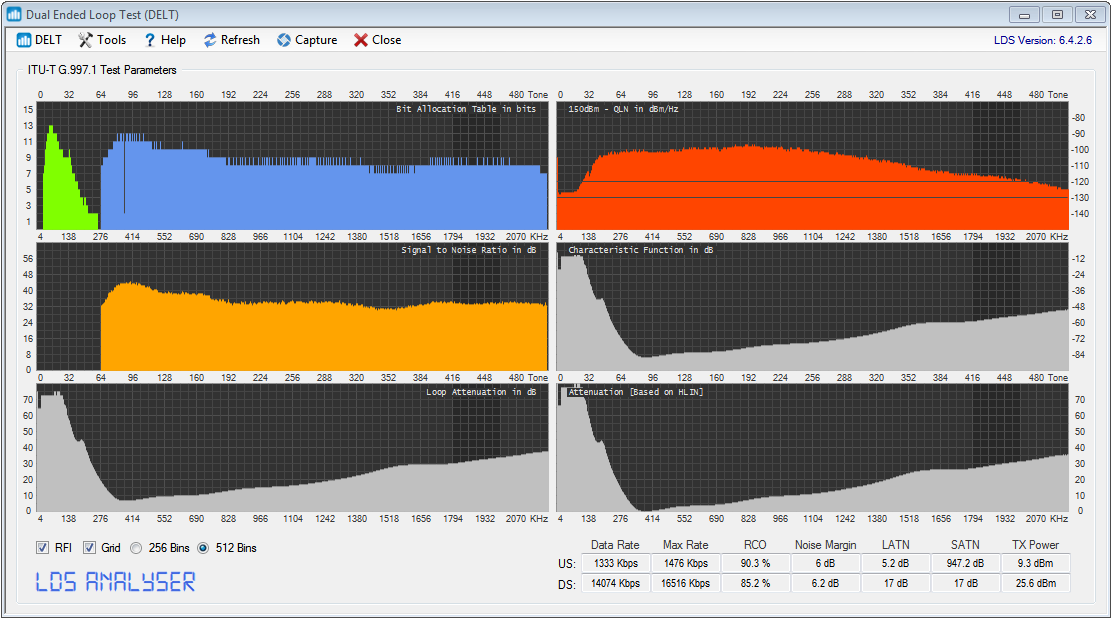Click the upstream Data Rate 1333 Kbps field
Viewport: 1112px width, 620px height.
pyautogui.click(x=615, y=564)
